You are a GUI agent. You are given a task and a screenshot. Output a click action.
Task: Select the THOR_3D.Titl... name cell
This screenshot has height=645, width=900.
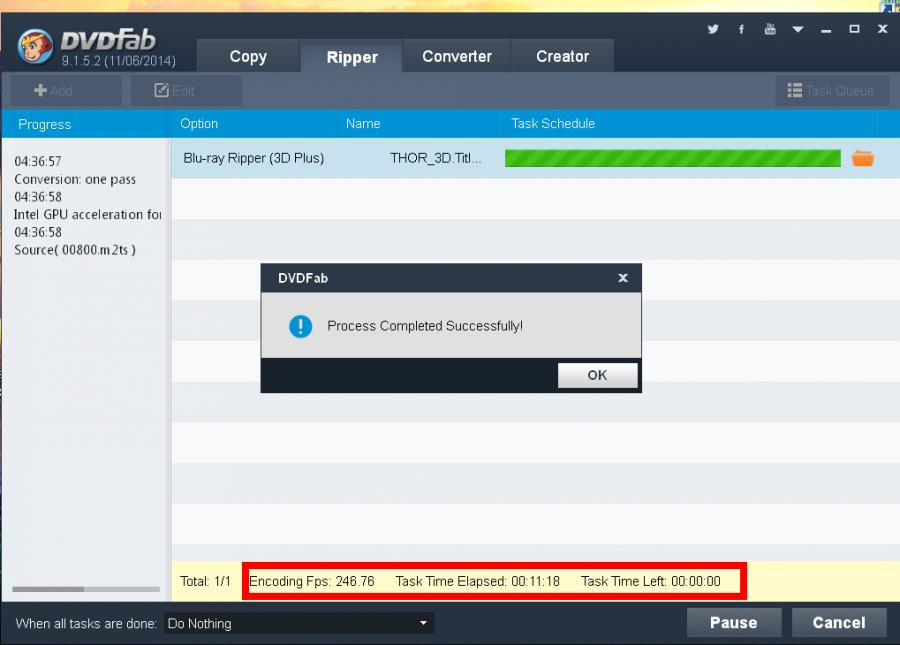coord(436,158)
